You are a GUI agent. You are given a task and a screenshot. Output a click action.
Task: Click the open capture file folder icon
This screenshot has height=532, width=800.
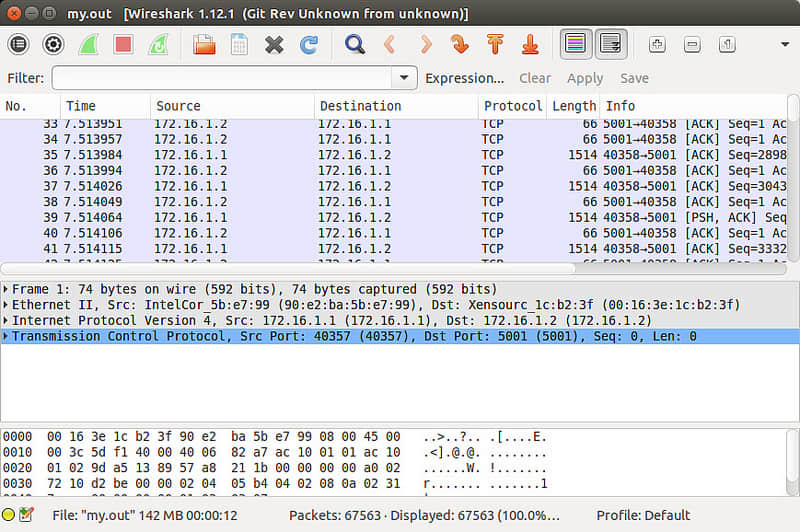204,44
